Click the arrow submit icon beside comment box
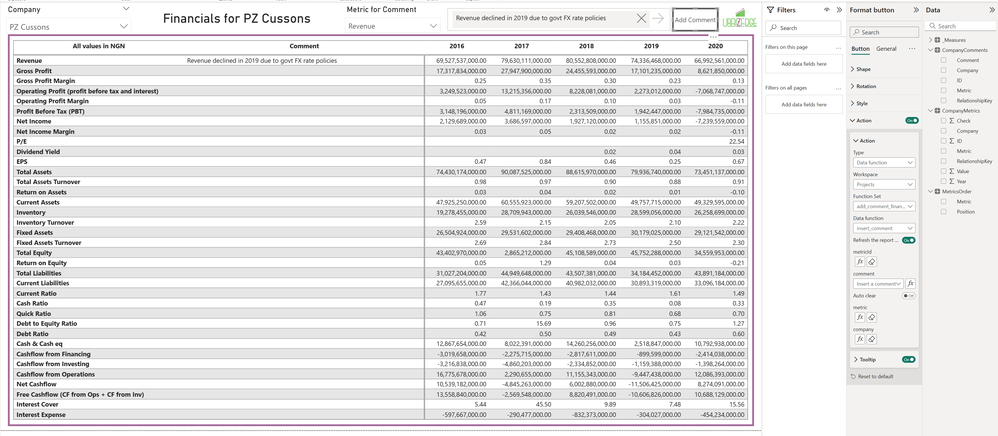998x436 pixels. (658, 19)
